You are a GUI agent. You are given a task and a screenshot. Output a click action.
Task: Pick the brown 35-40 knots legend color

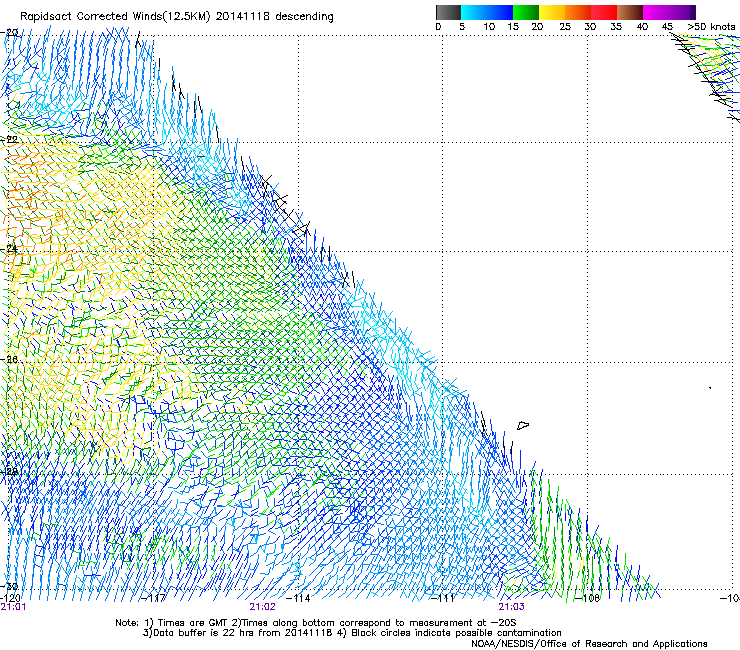click(630, 12)
